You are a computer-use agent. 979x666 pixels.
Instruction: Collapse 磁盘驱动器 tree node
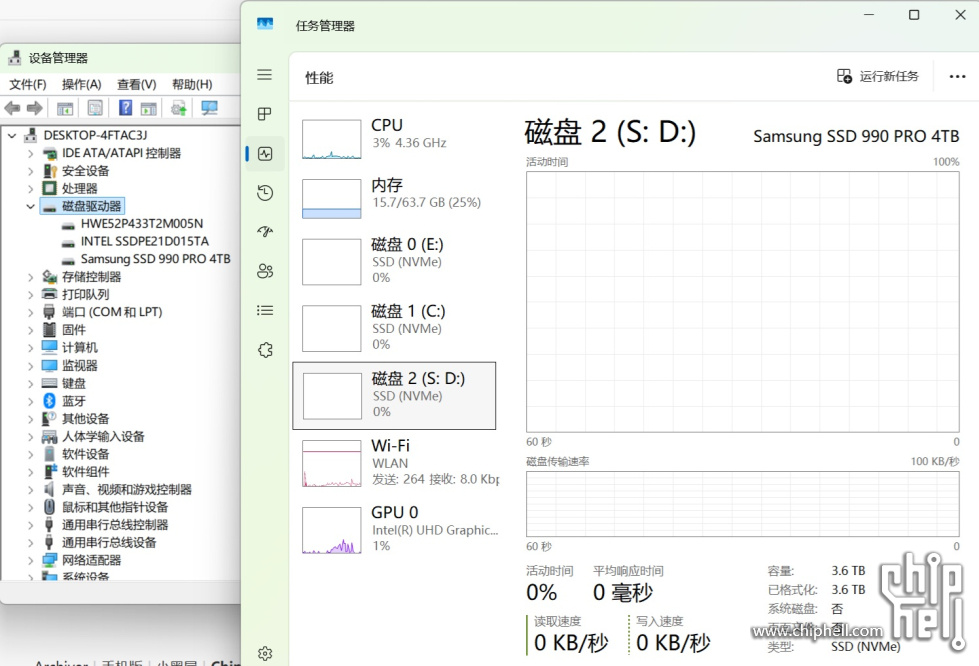[31, 206]
